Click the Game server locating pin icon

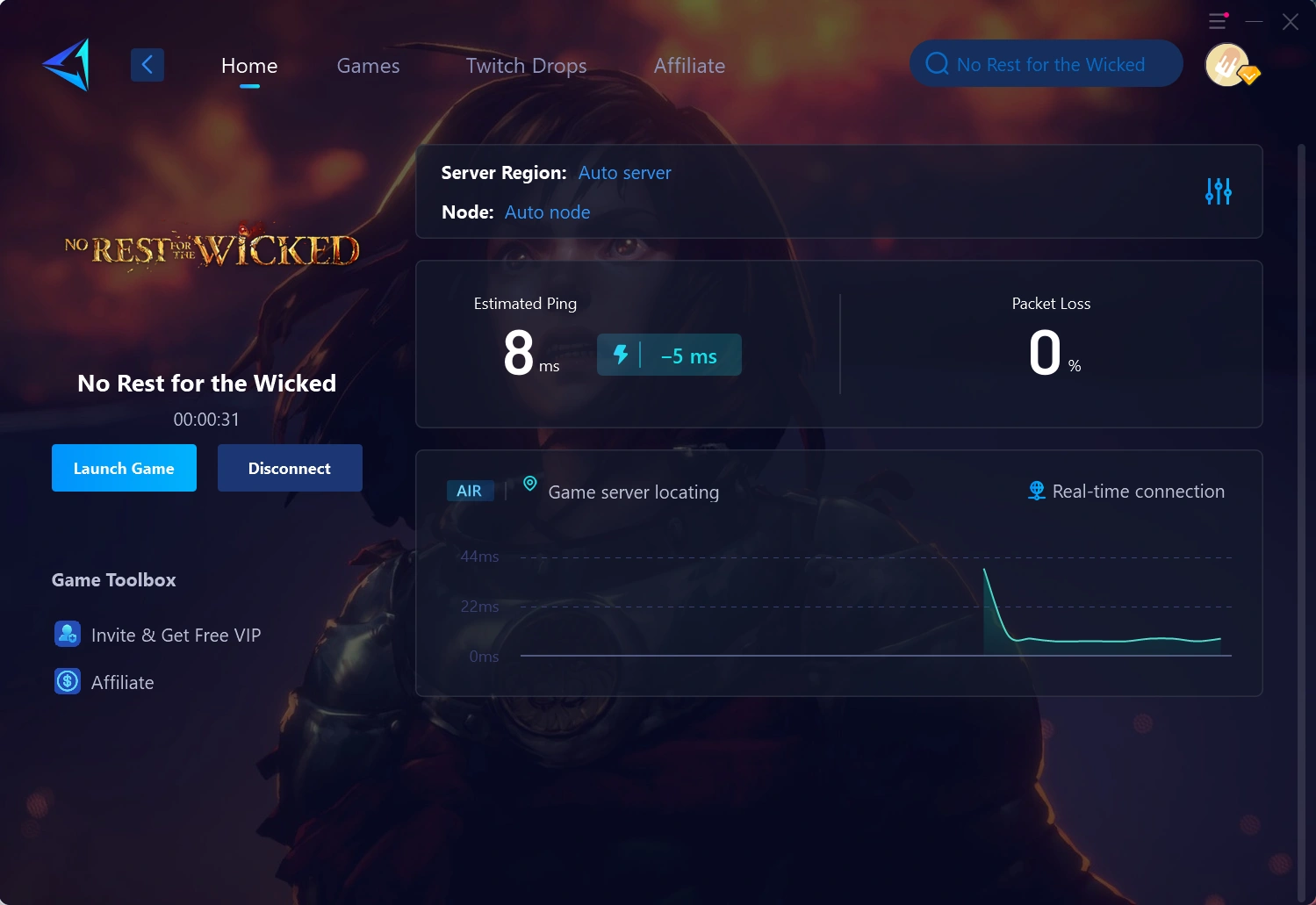529,483
